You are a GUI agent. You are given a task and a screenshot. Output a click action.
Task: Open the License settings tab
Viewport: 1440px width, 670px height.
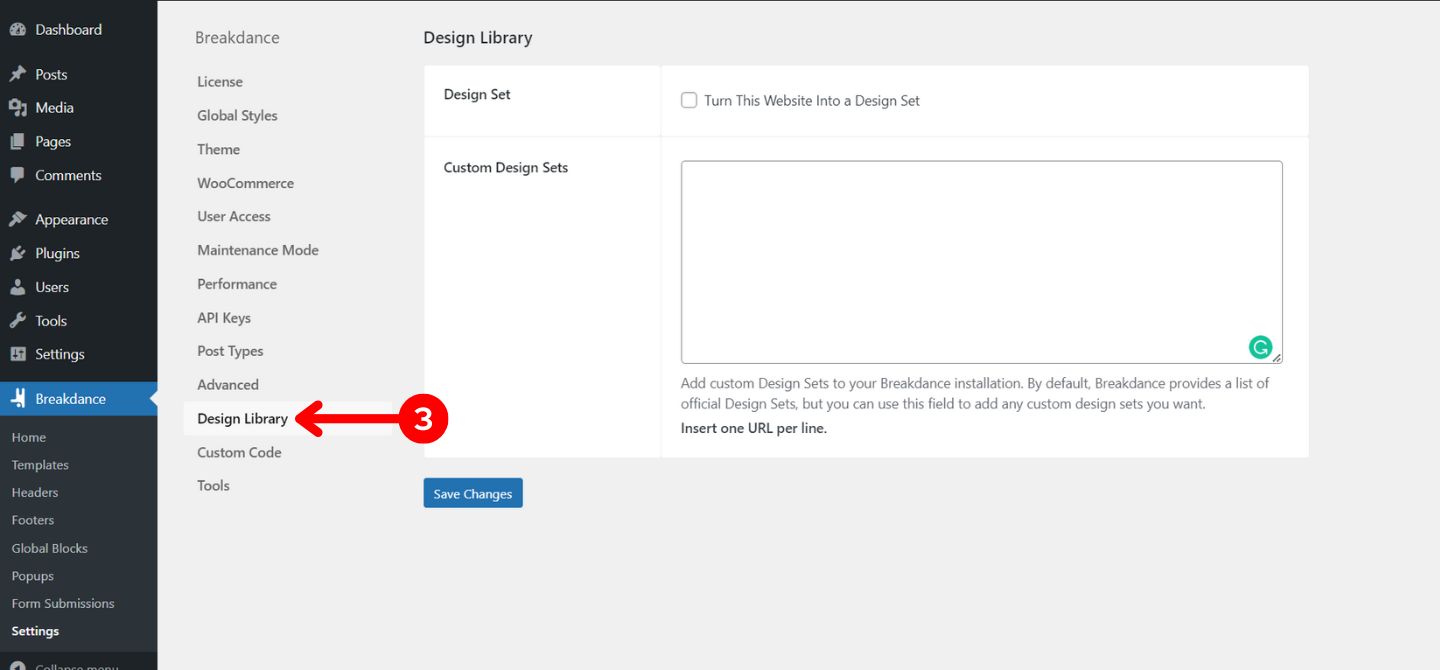(220, 82)
